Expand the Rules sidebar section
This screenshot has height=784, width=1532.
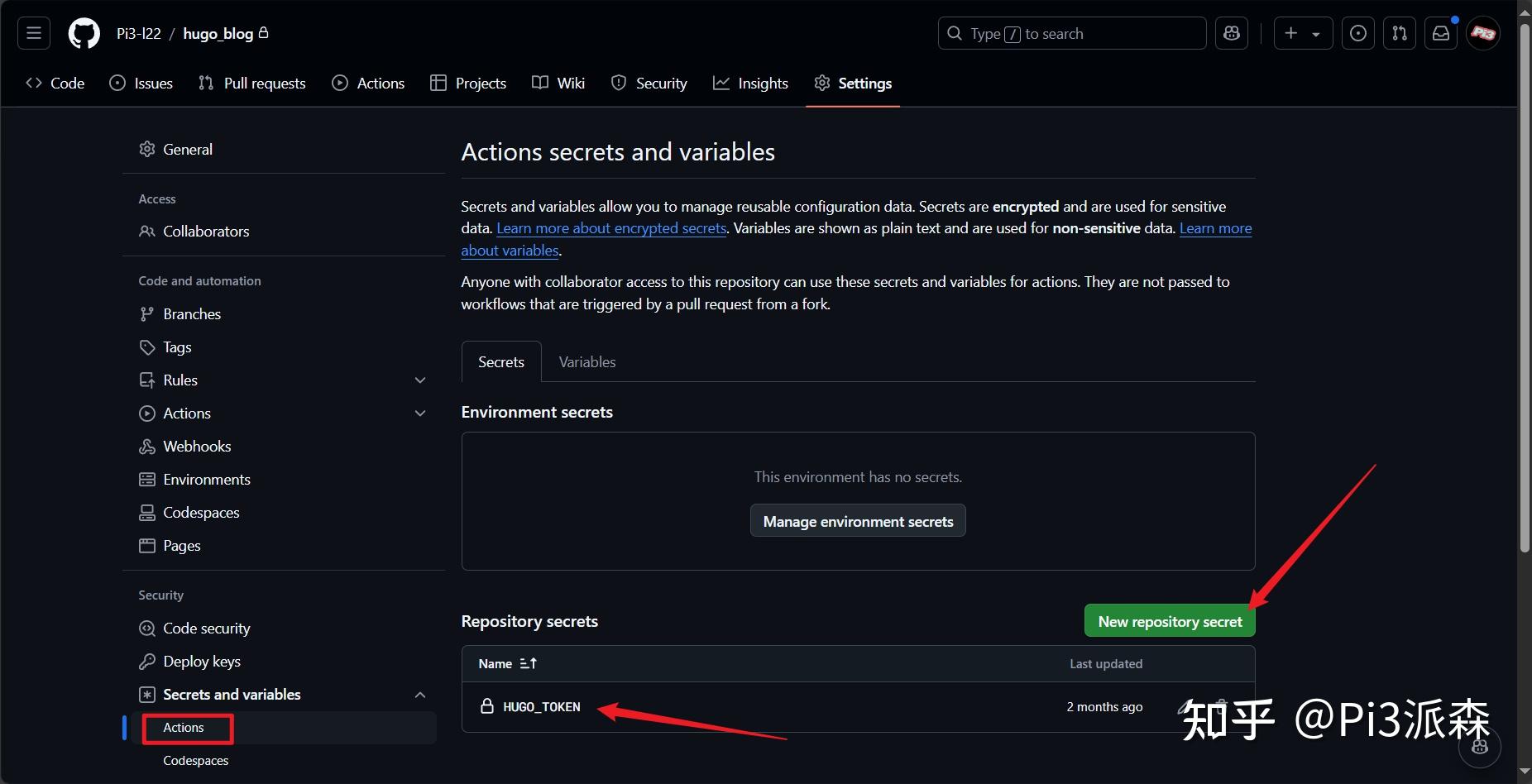click(419, 380)
